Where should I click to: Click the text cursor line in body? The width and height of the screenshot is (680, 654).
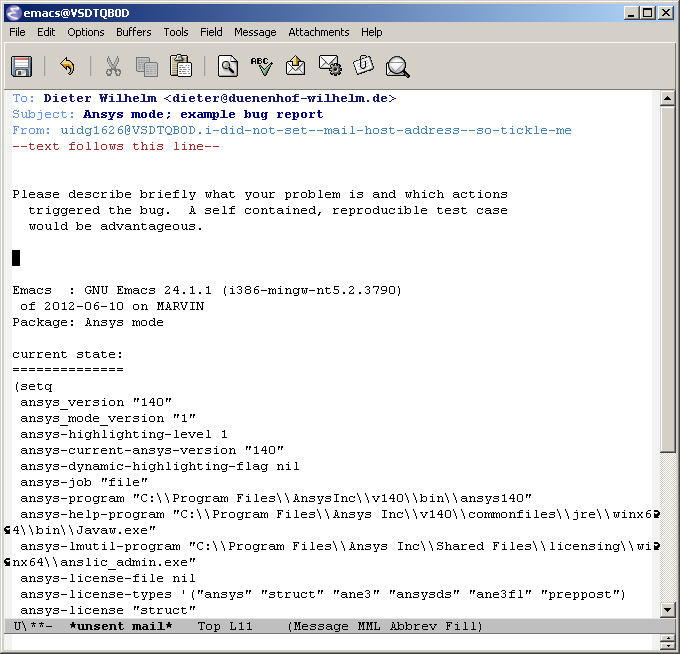pos(16,258)
